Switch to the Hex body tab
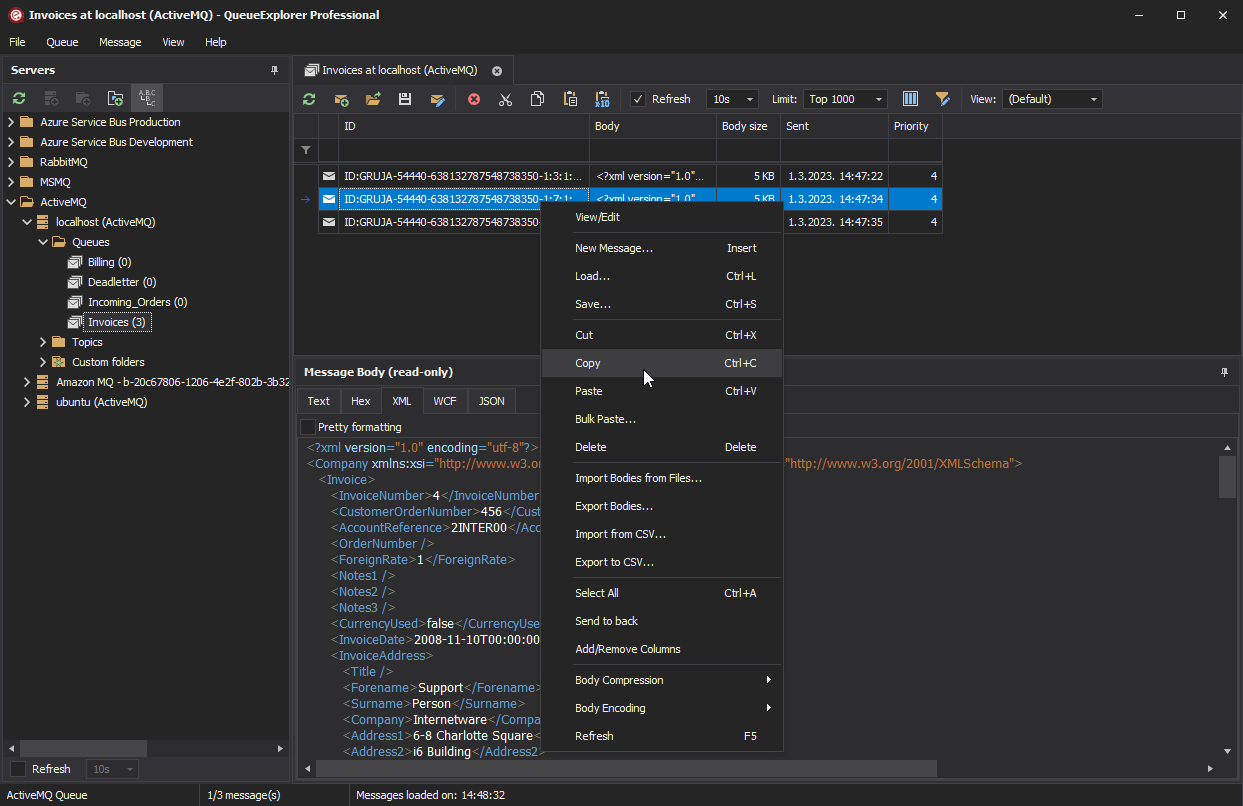Screen dimensions: 1243x806 coord(360,400)
